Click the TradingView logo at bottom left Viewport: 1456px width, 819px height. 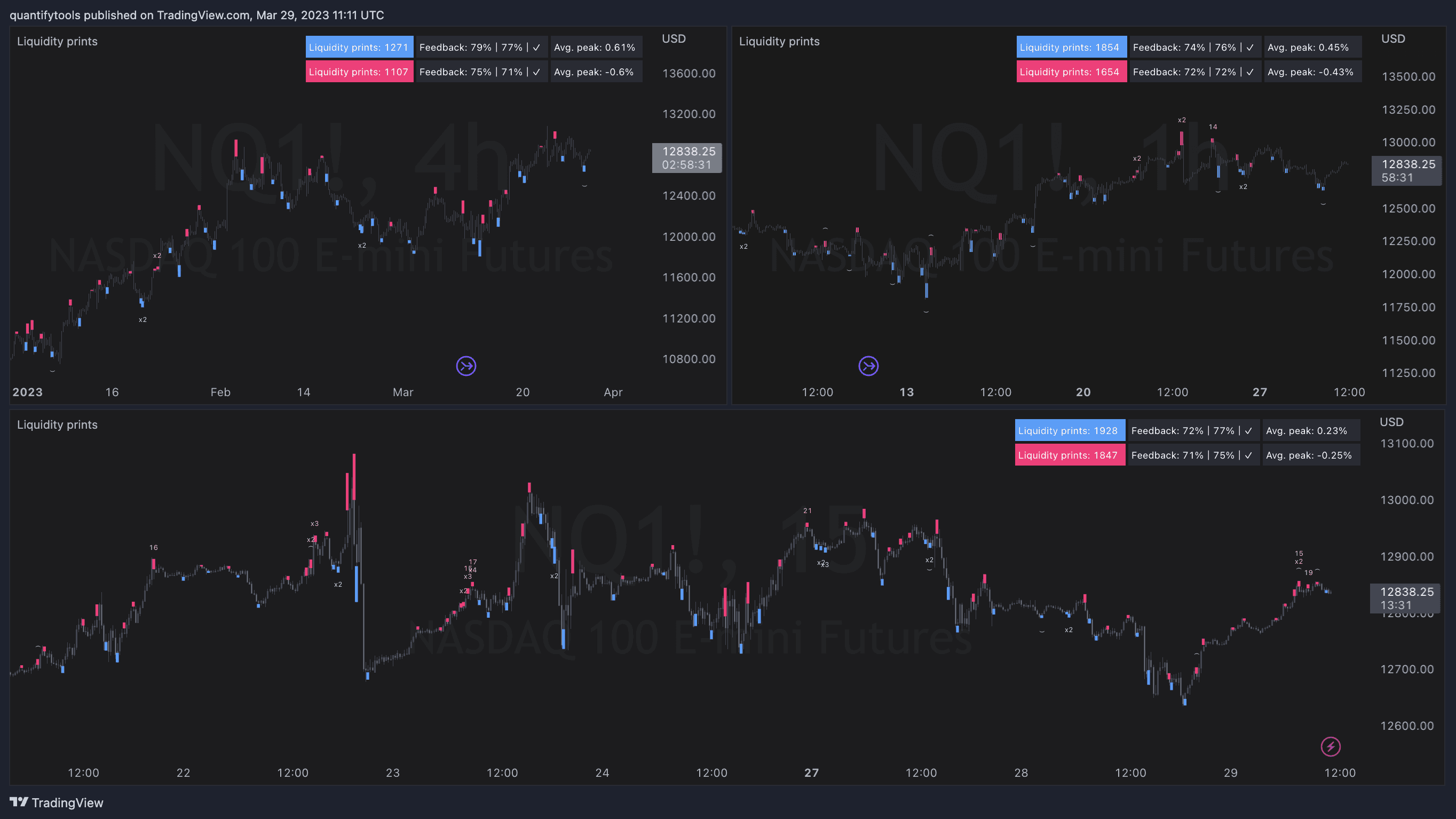coord(57,802)
